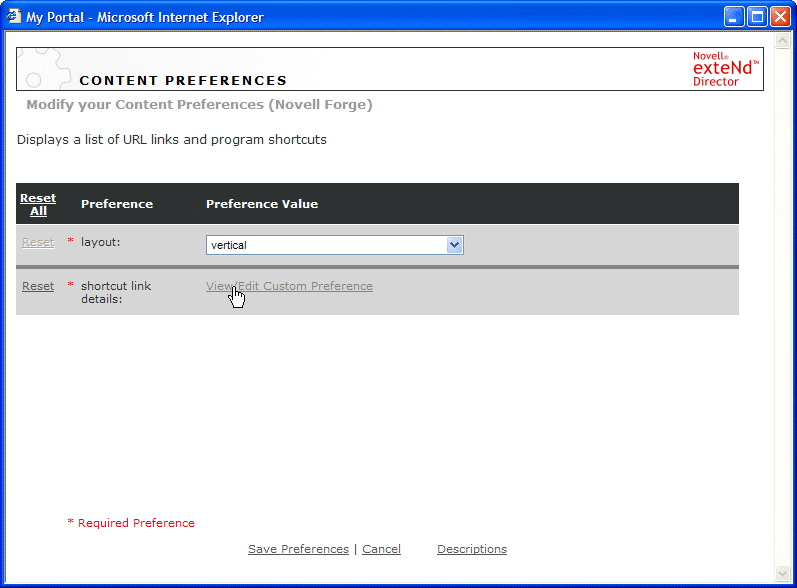Open the layout dropdown showing vertical
This screenshot has height=588, width=797.
pos(334,245)
